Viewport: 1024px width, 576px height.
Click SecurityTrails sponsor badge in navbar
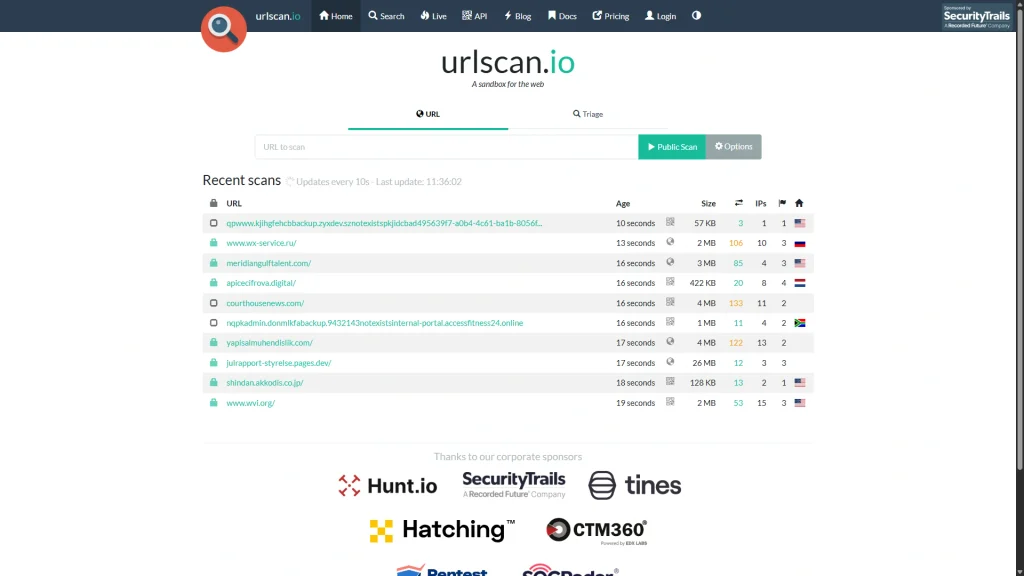(976, 16)
